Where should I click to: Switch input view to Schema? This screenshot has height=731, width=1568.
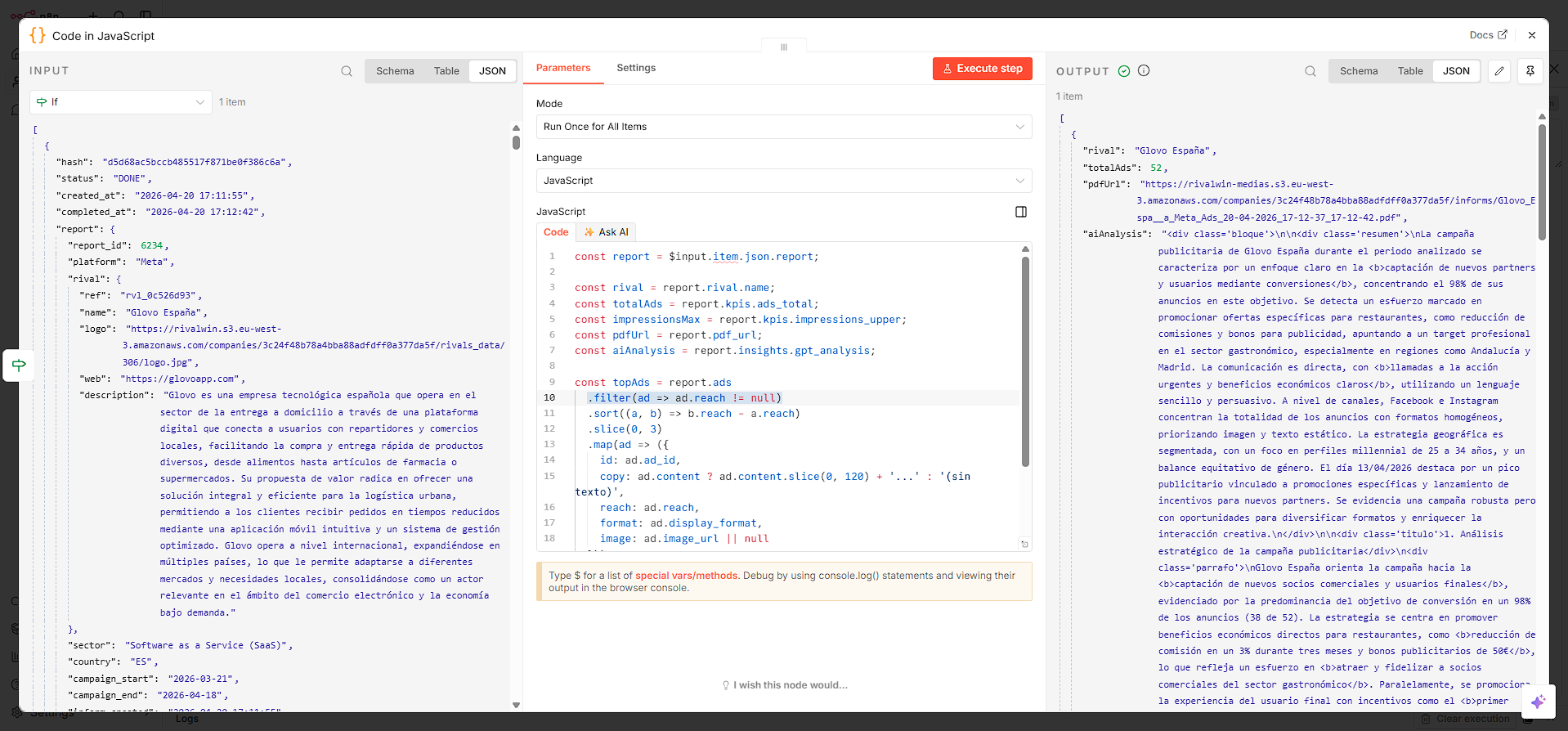395,71
